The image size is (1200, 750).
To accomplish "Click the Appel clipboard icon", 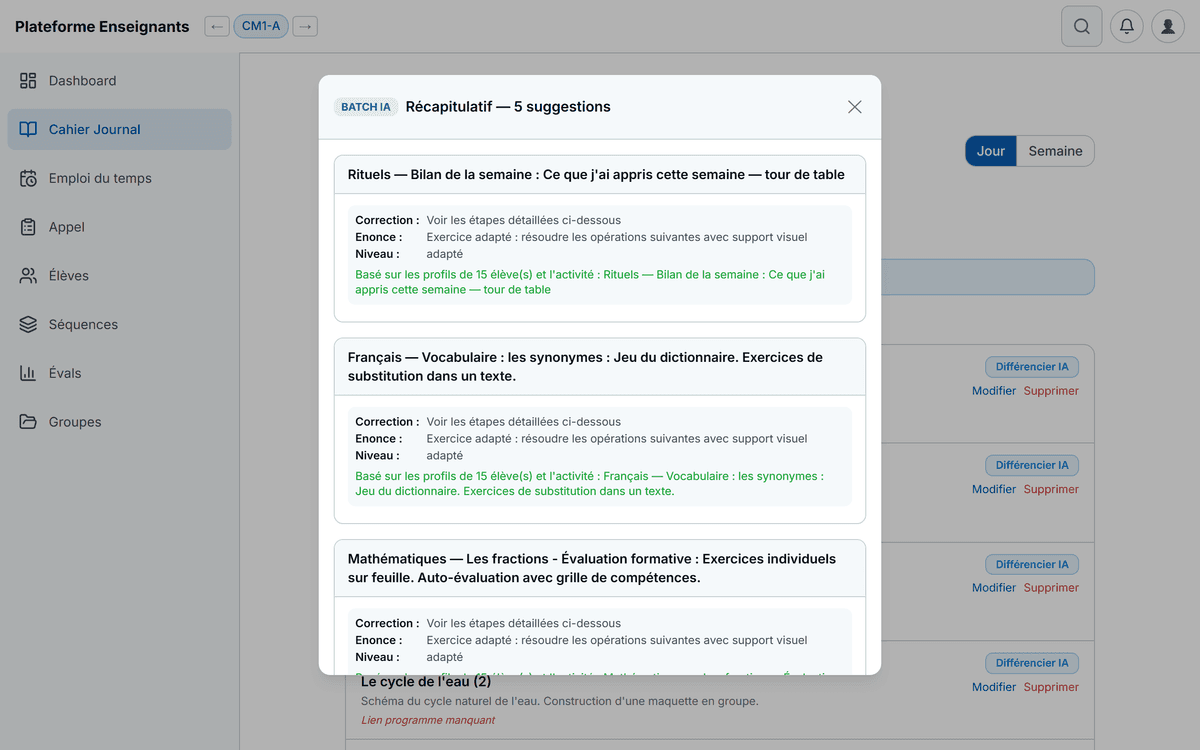I will 28,227.
